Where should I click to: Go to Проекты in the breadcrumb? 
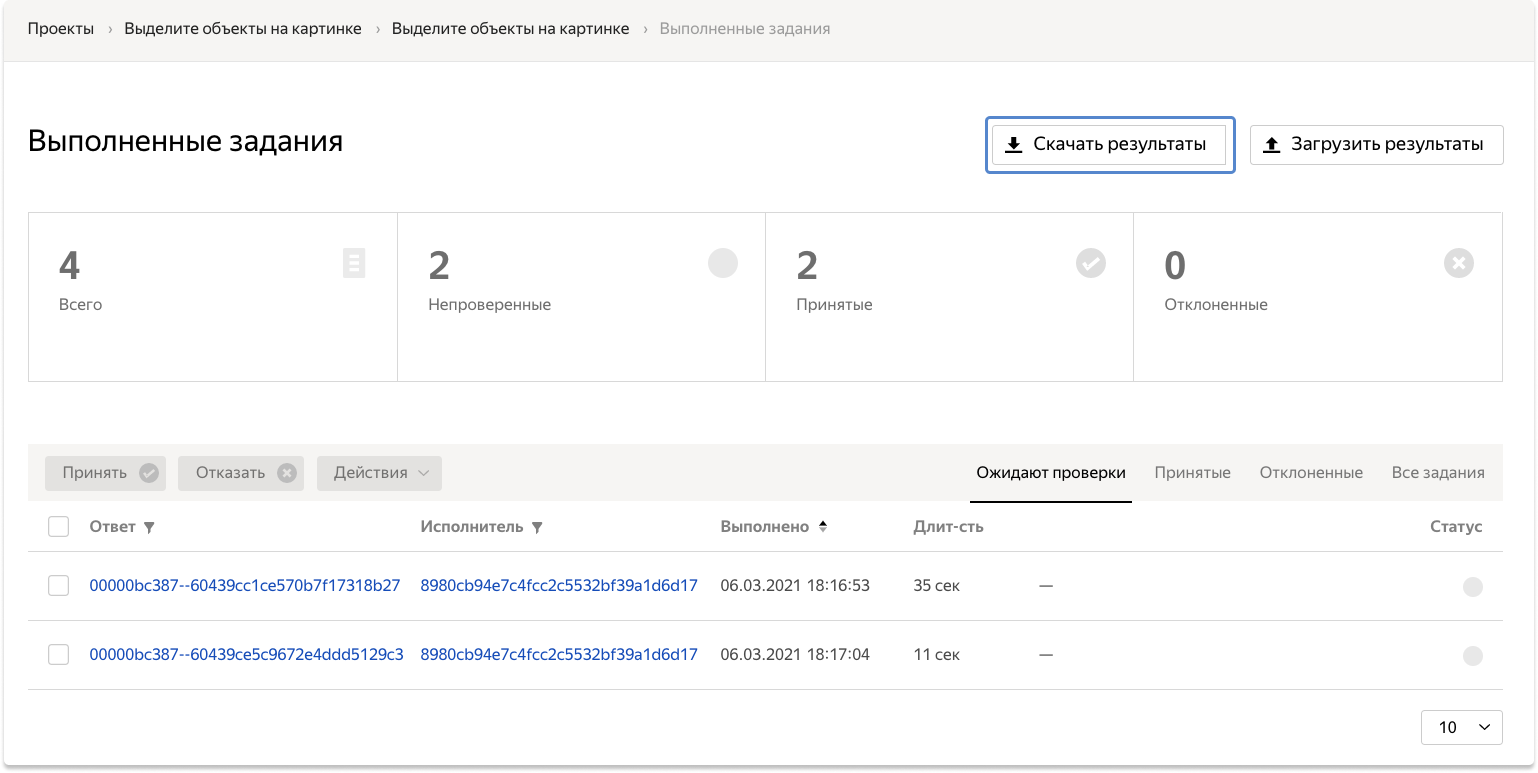tap(61, 29)
